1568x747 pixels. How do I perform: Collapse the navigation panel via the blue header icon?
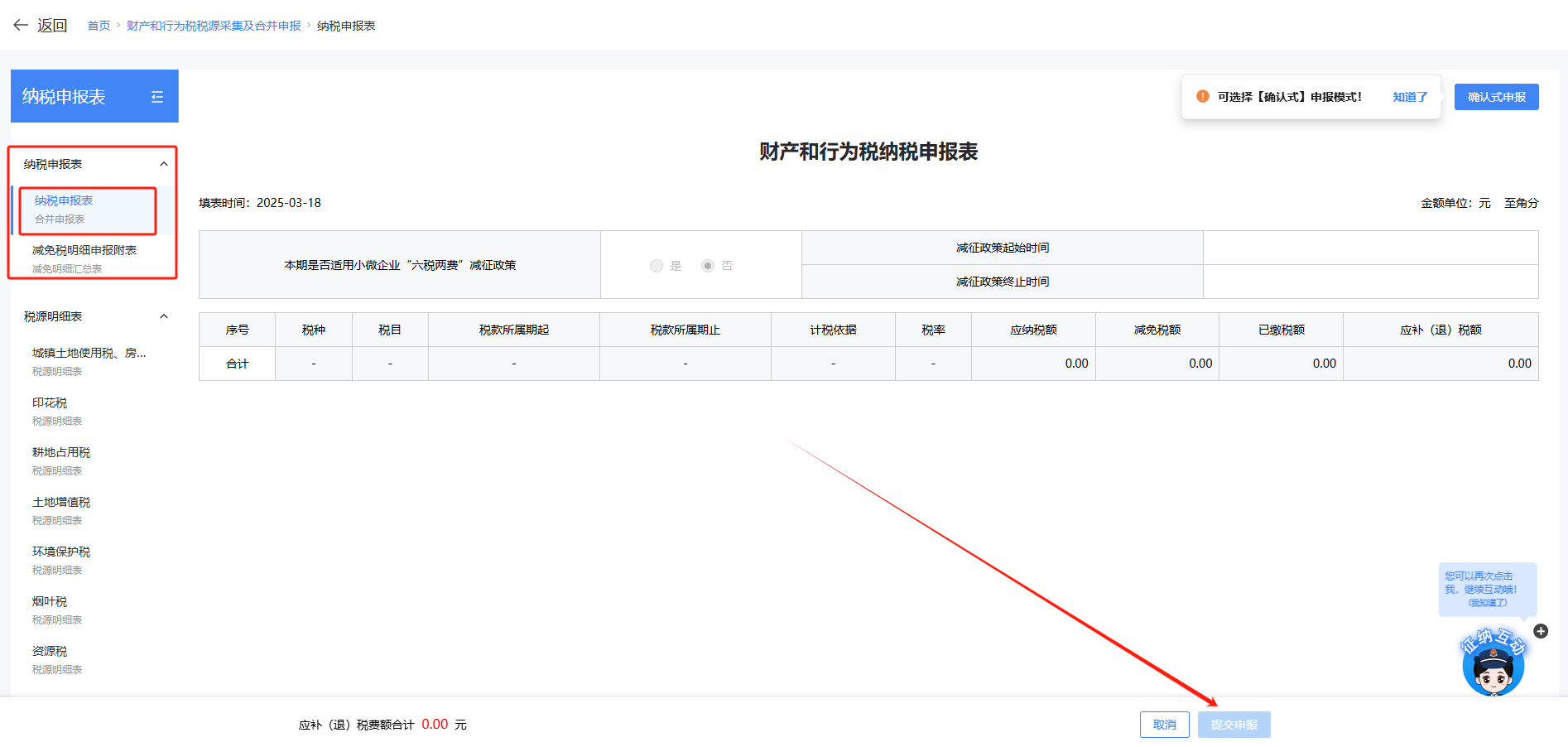[156, 97]
